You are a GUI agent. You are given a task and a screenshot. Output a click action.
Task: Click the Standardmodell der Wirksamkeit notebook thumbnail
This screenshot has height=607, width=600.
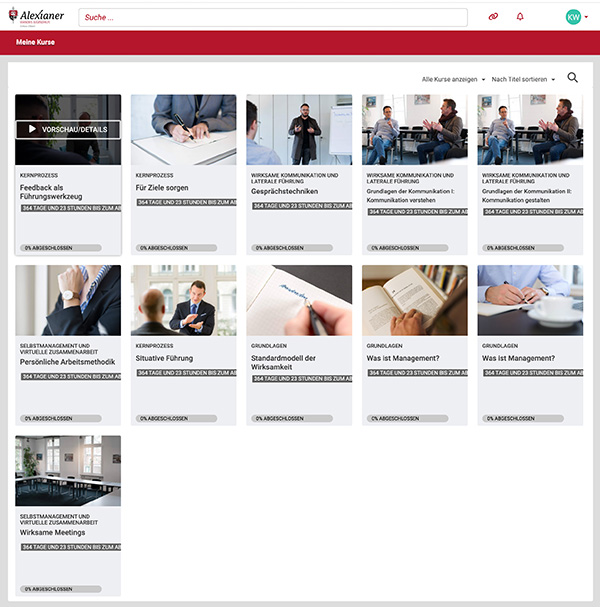(299, 300)
